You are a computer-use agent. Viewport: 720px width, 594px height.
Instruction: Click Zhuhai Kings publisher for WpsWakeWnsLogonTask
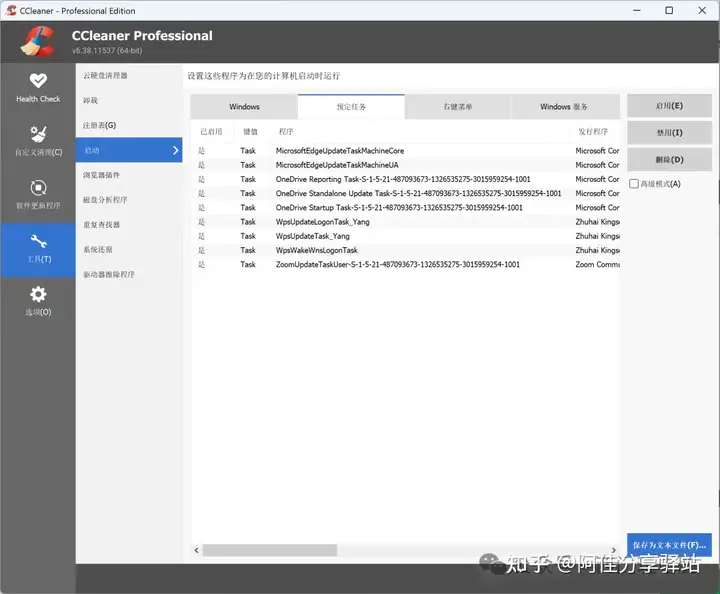click(597, 250)
